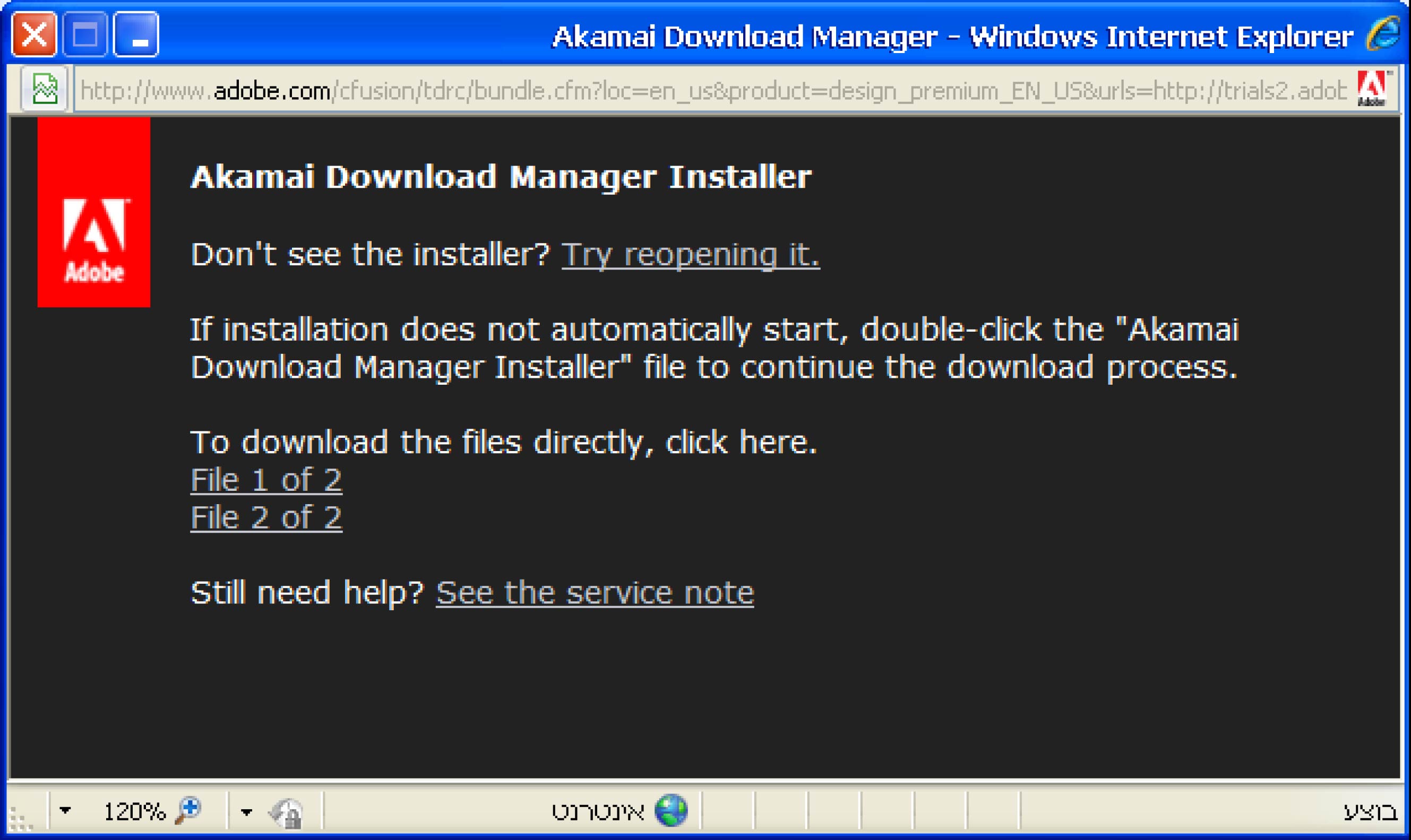
Task: Click the 120% zoom level text
Action: [x=134, y=812]
